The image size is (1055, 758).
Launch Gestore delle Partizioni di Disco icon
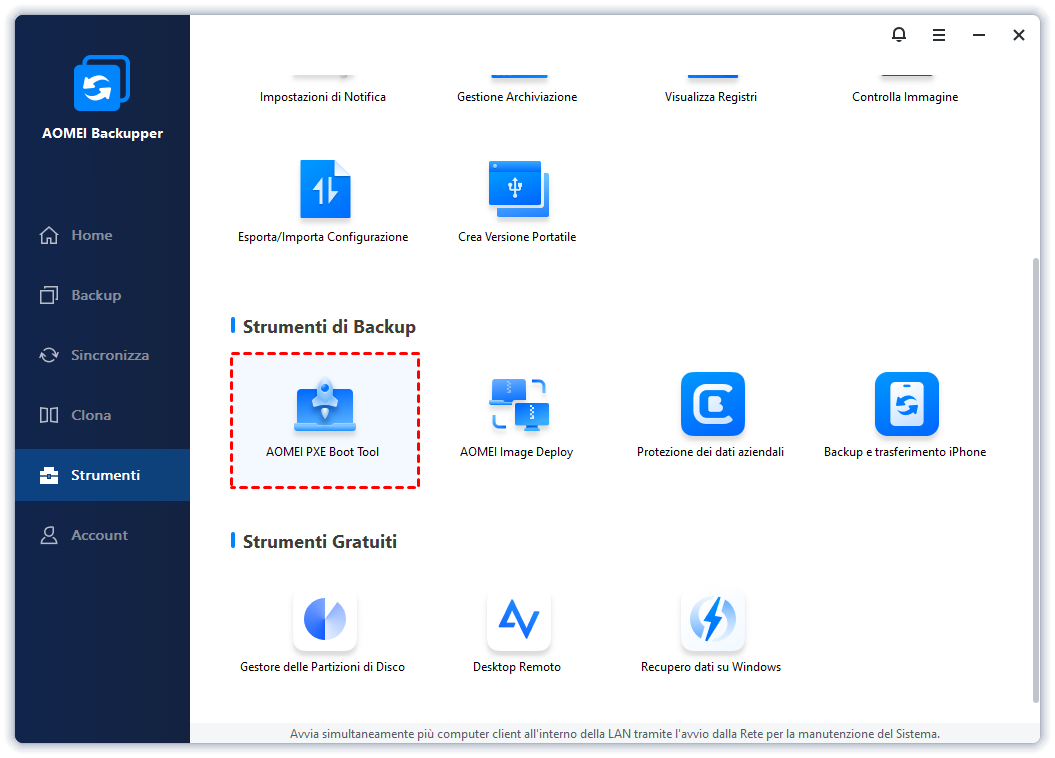click(x=325, y=619)
